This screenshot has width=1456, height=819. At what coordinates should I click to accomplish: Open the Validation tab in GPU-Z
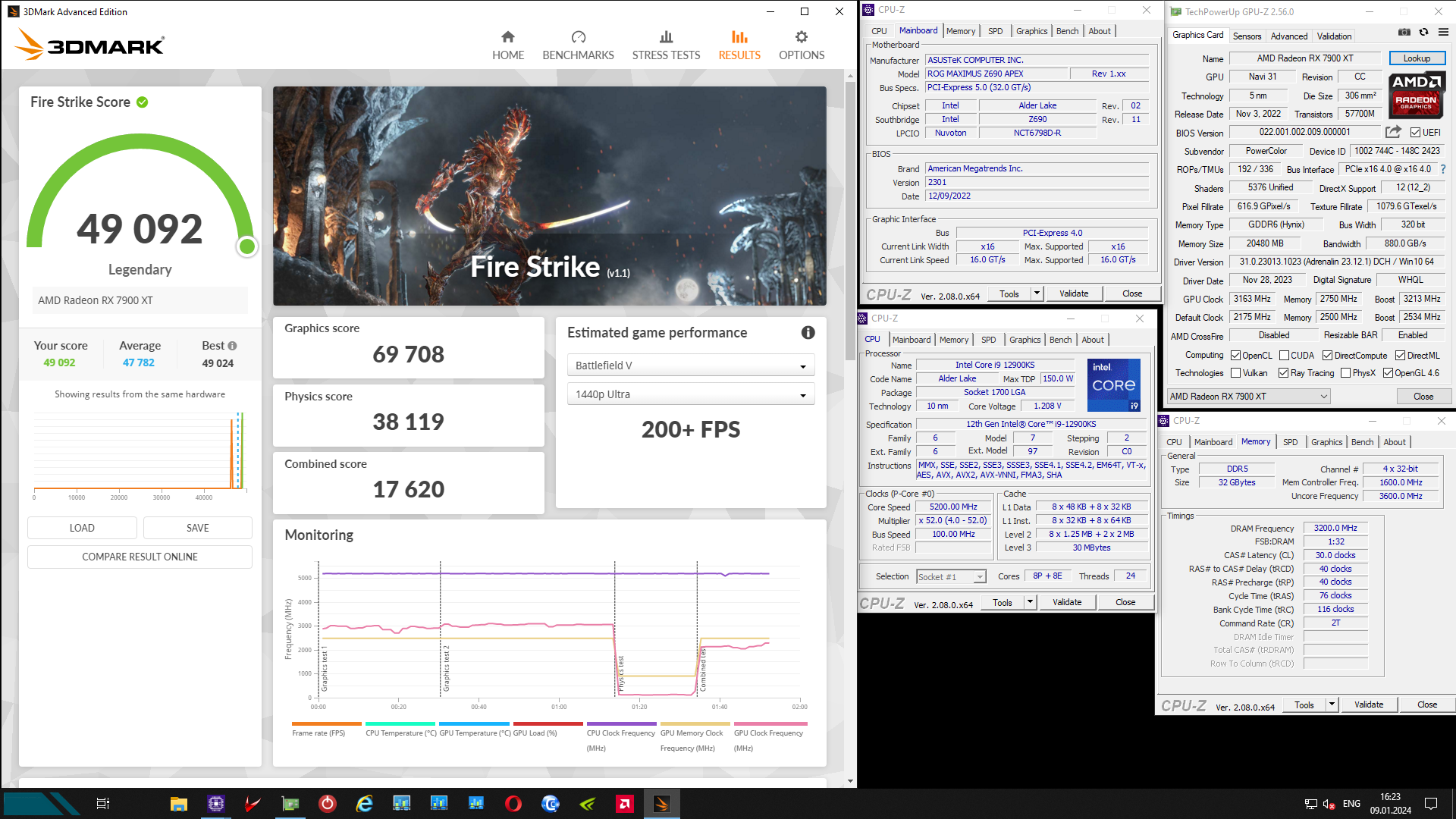(1334, 36)
